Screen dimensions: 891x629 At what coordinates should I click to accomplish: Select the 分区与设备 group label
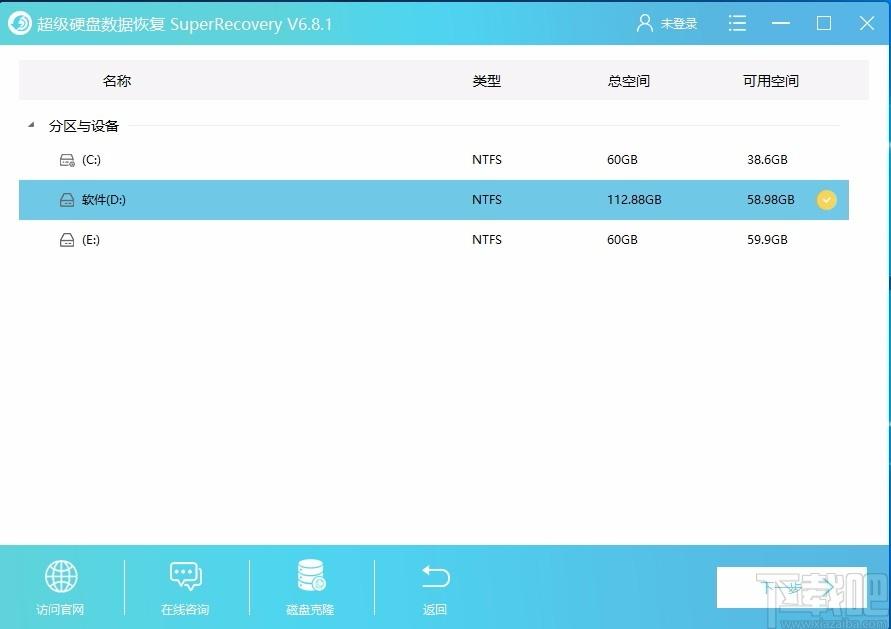[x=84, y=126]
